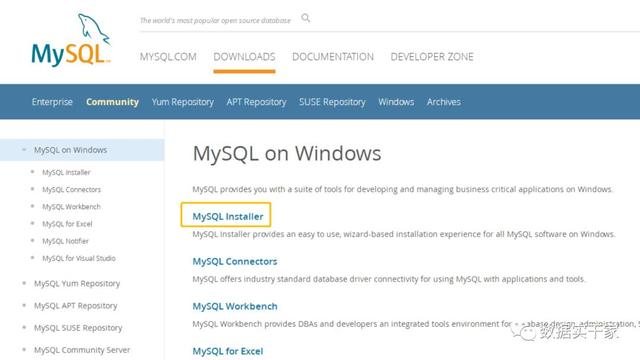Open MySQL Community Server in sidebar
The height and width of the screenshot is (360, 640).
pyautogui.click(x=82, y=350)
